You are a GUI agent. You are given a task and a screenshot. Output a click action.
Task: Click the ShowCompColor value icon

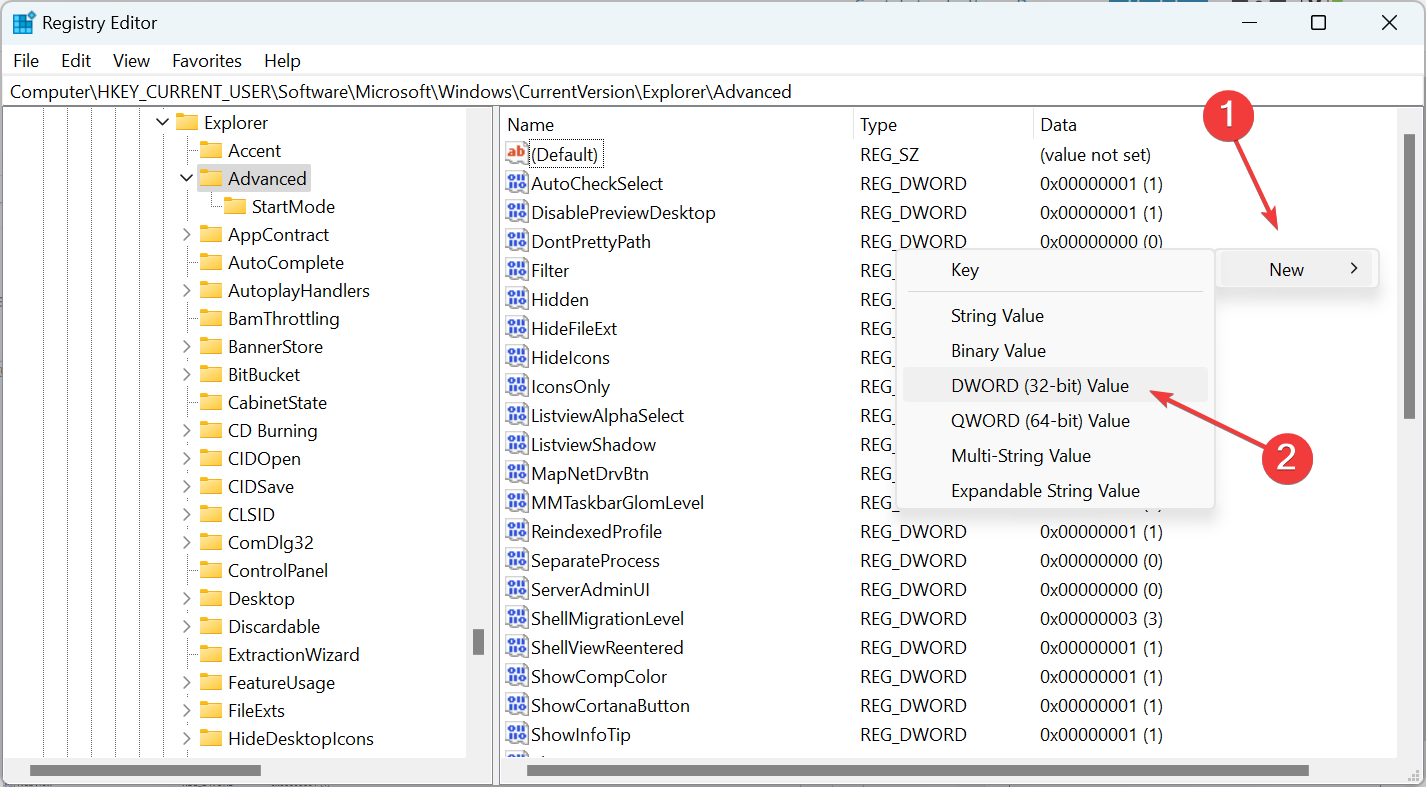(517, 676)
